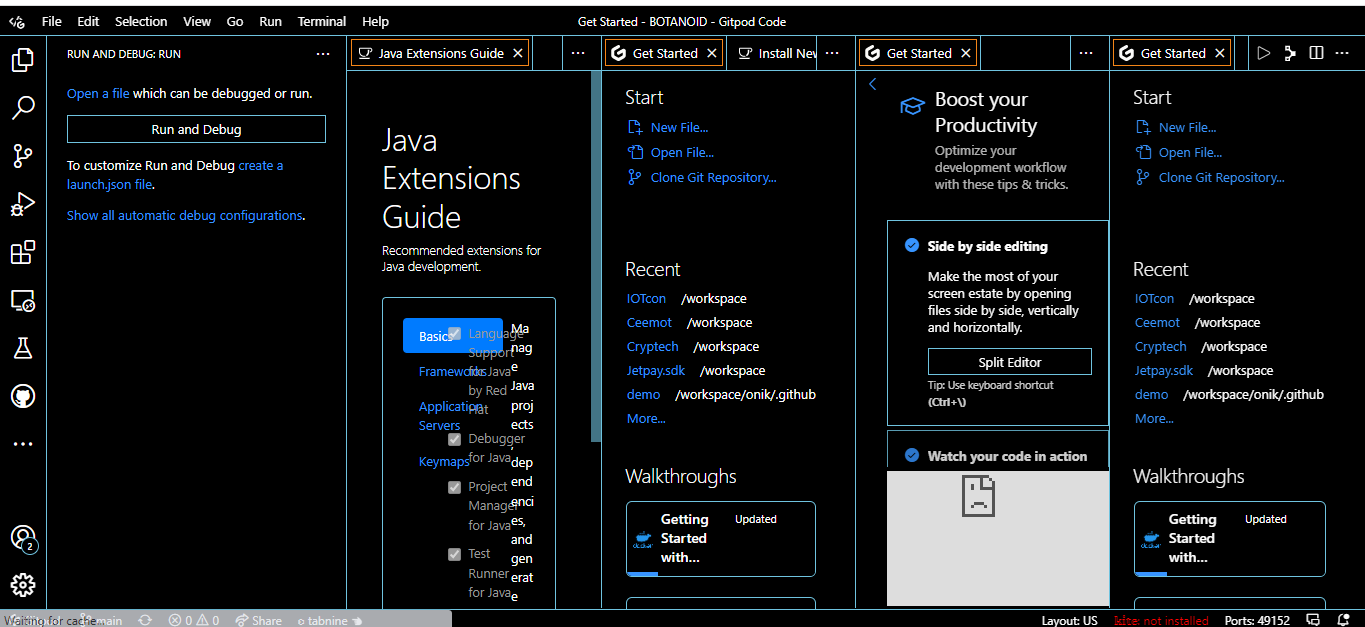Image resolution: width=1365 pixels, height=627 pixels.
Task: Close the rightmost Get Started tab
Action: coord(1220,53)
